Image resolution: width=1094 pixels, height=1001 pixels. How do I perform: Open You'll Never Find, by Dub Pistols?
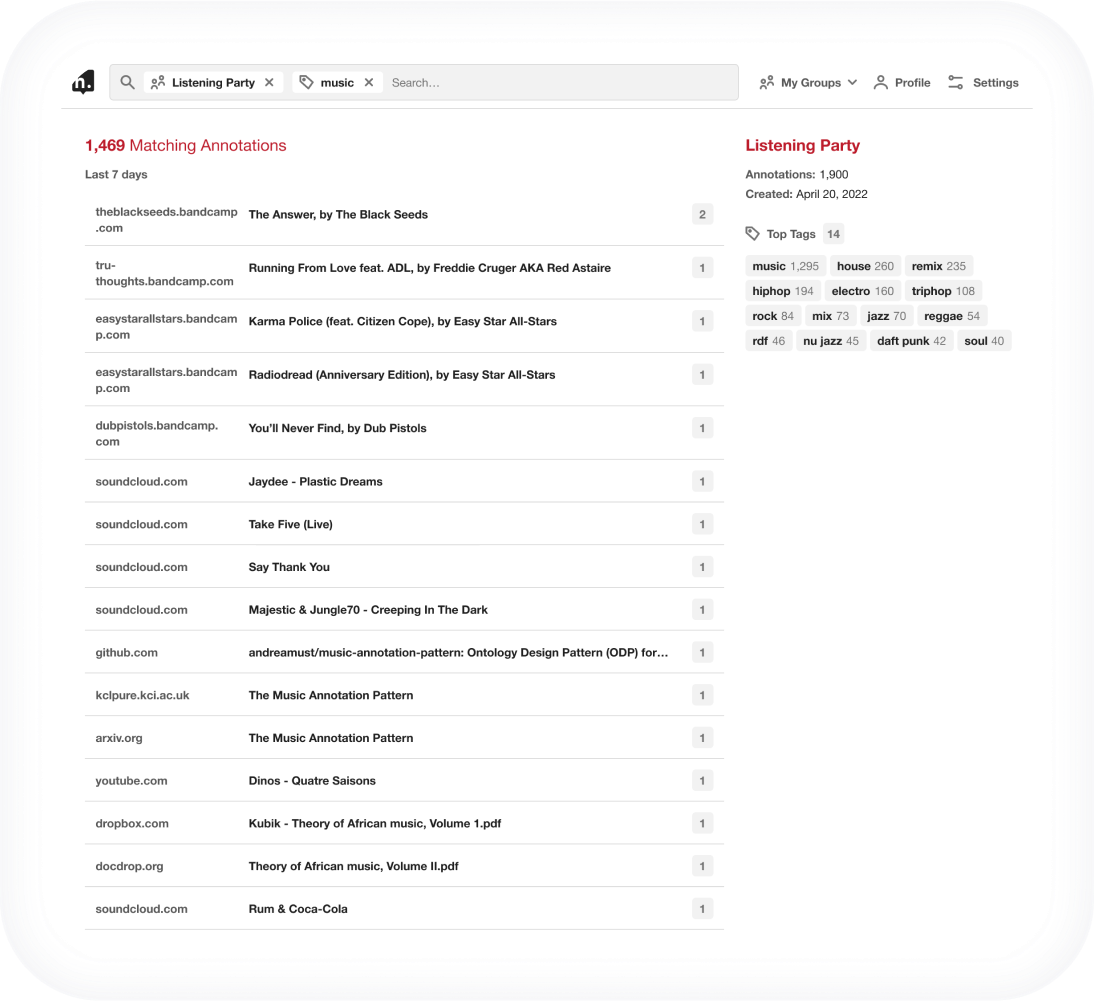click(x=338, y=428)
